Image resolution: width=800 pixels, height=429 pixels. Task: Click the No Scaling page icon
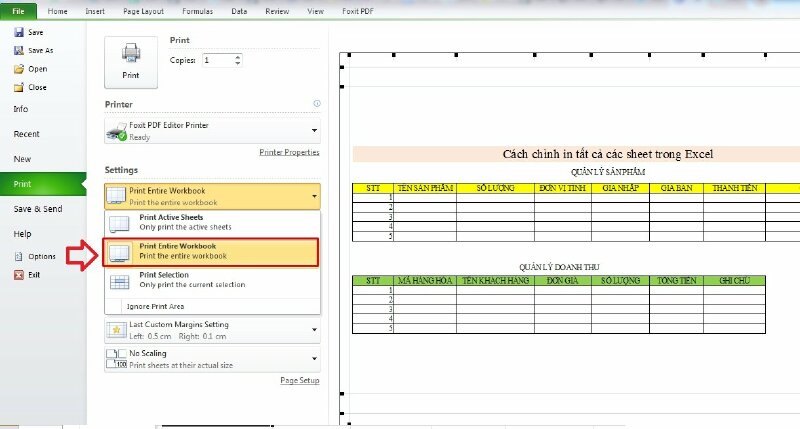(116, 359)
